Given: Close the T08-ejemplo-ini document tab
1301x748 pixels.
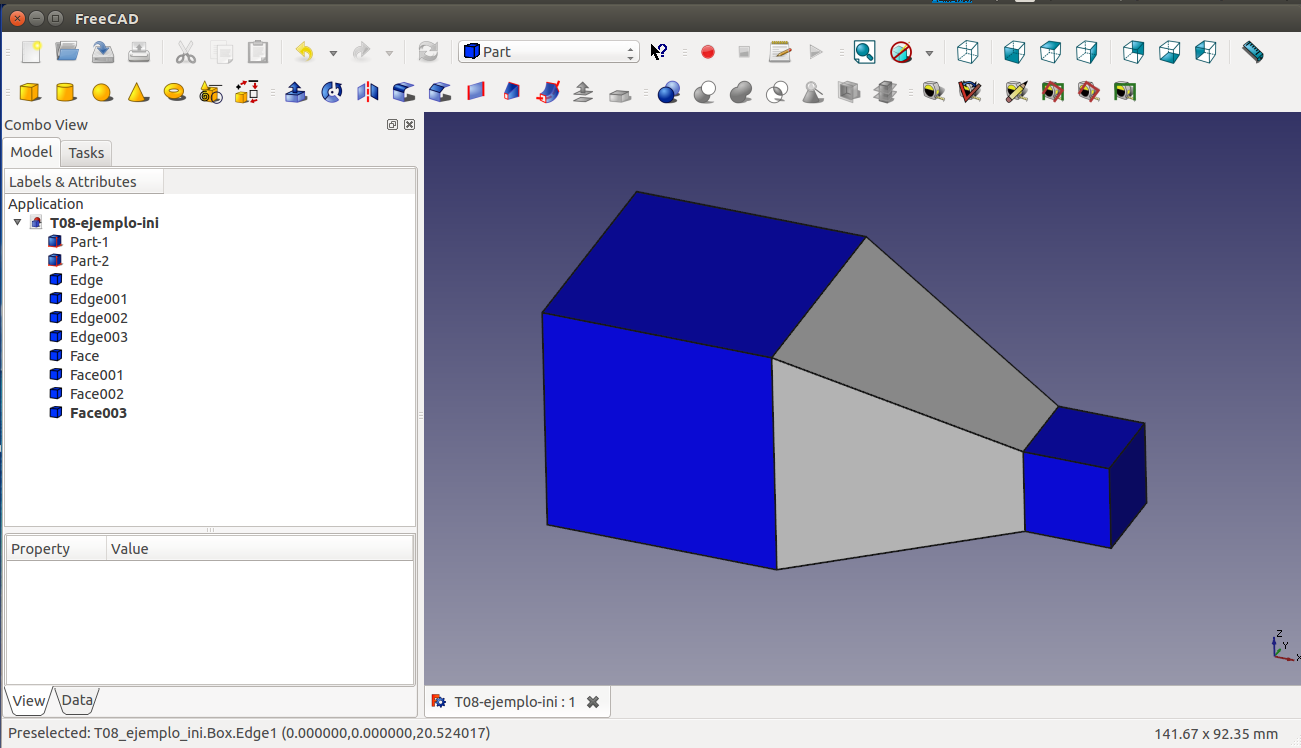Looking at the screenshot, I should [593, 702].
